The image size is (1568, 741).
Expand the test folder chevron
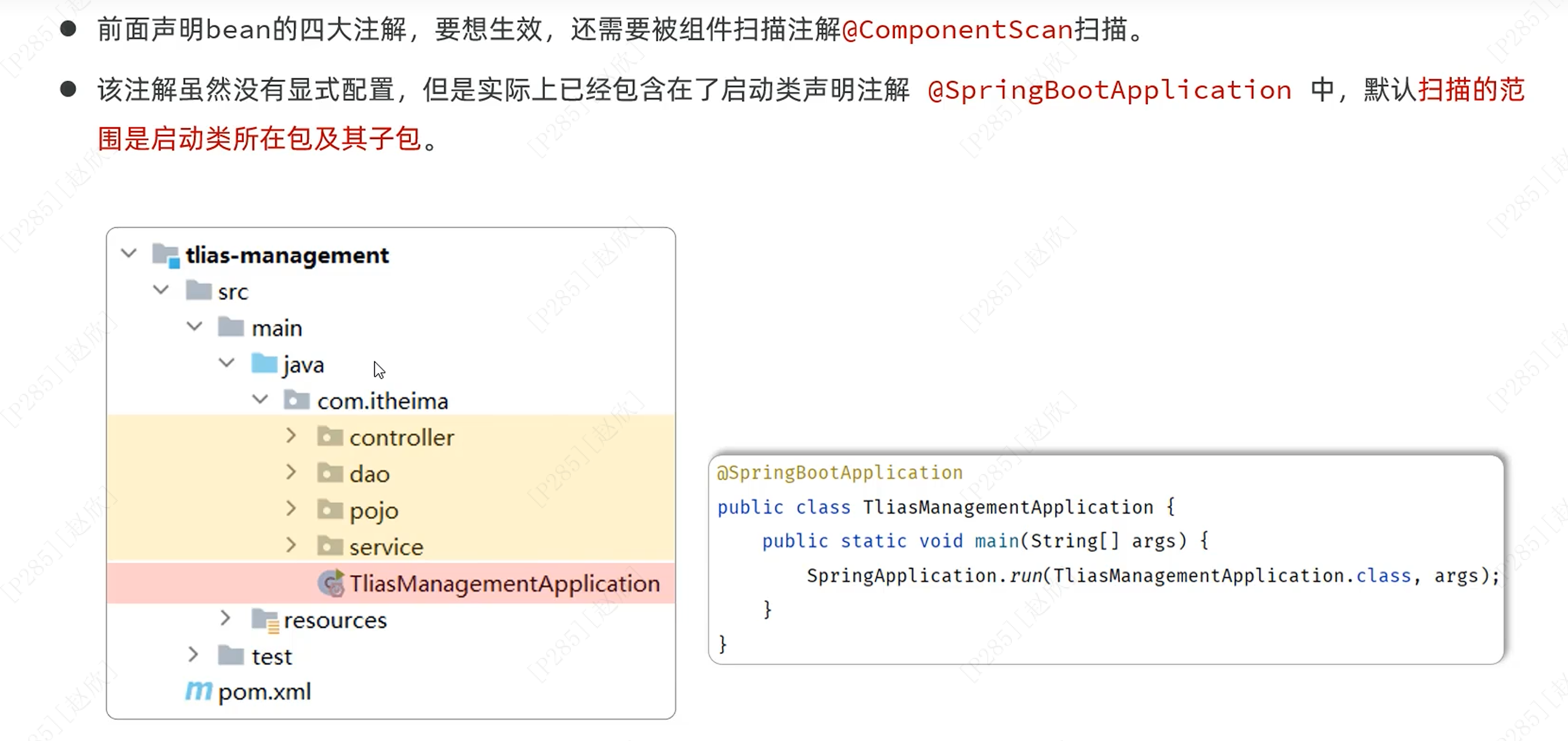[x=193, y=654]
